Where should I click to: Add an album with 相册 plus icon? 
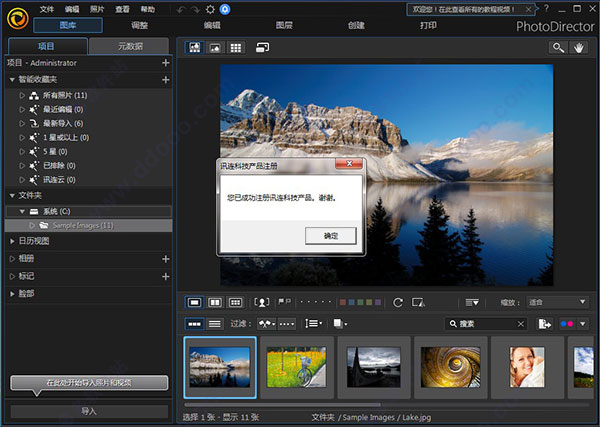click(x=166, y=259)
